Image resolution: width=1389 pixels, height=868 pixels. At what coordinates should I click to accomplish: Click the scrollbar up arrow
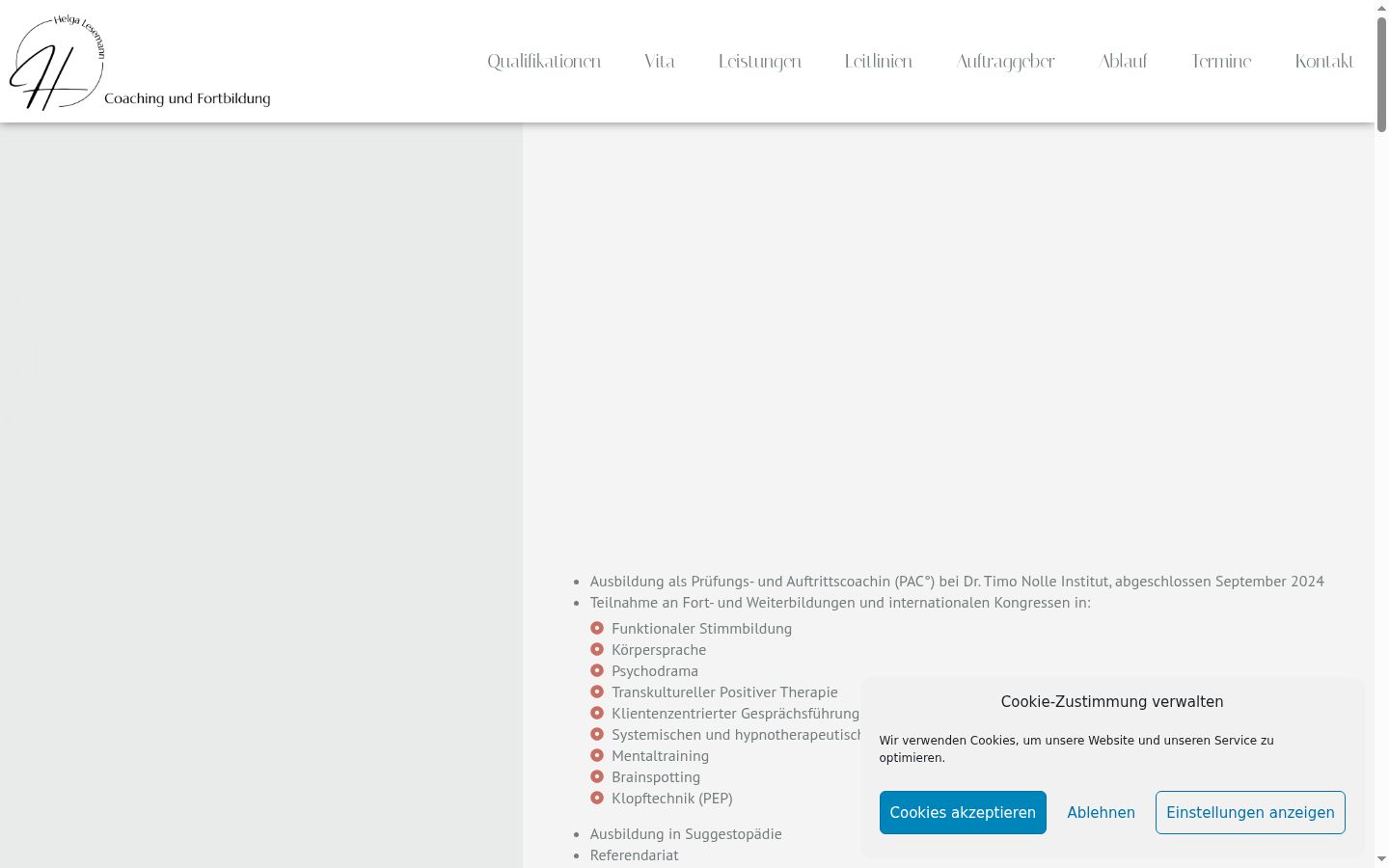(1381, 7)
